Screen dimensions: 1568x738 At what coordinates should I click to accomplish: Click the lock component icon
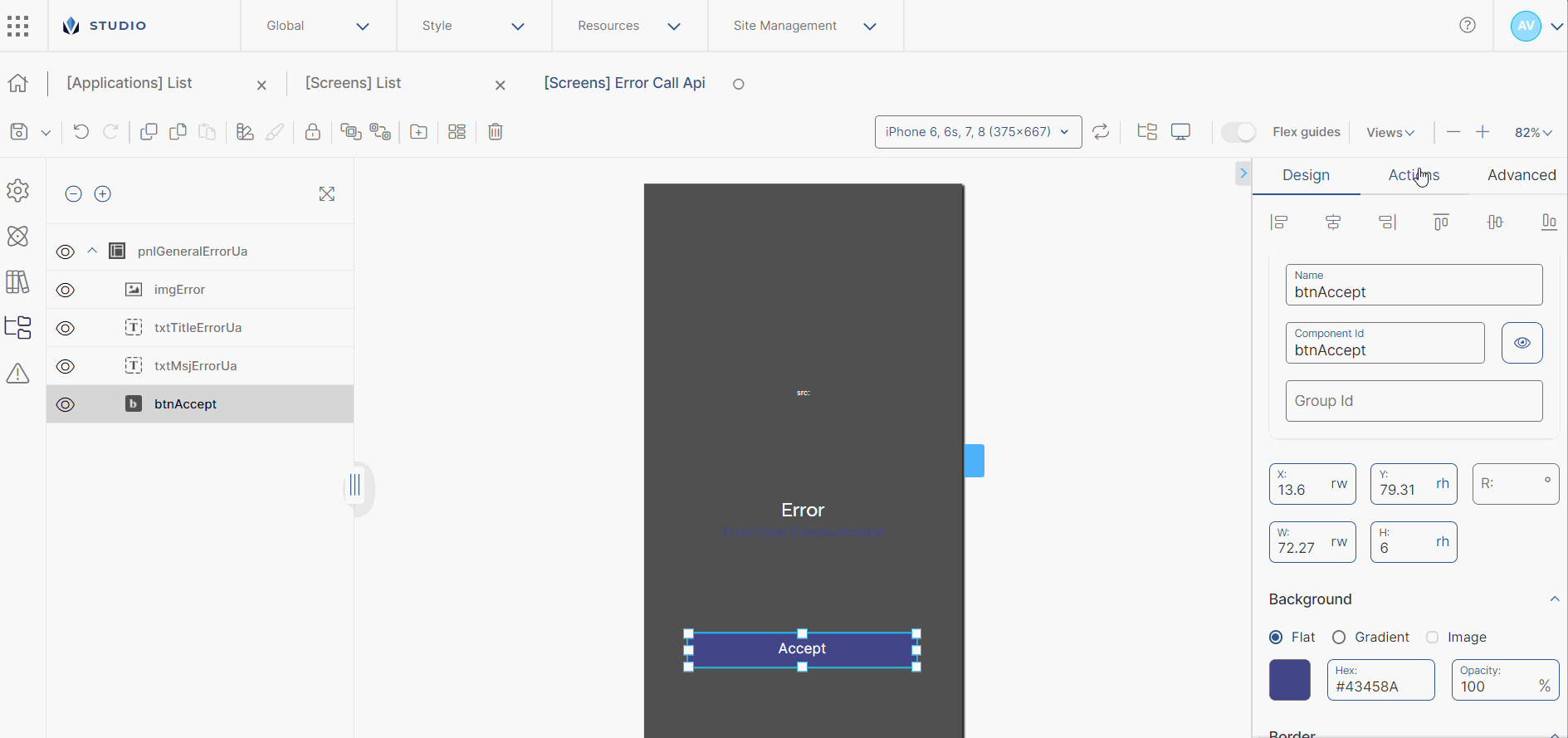point(312,132)
